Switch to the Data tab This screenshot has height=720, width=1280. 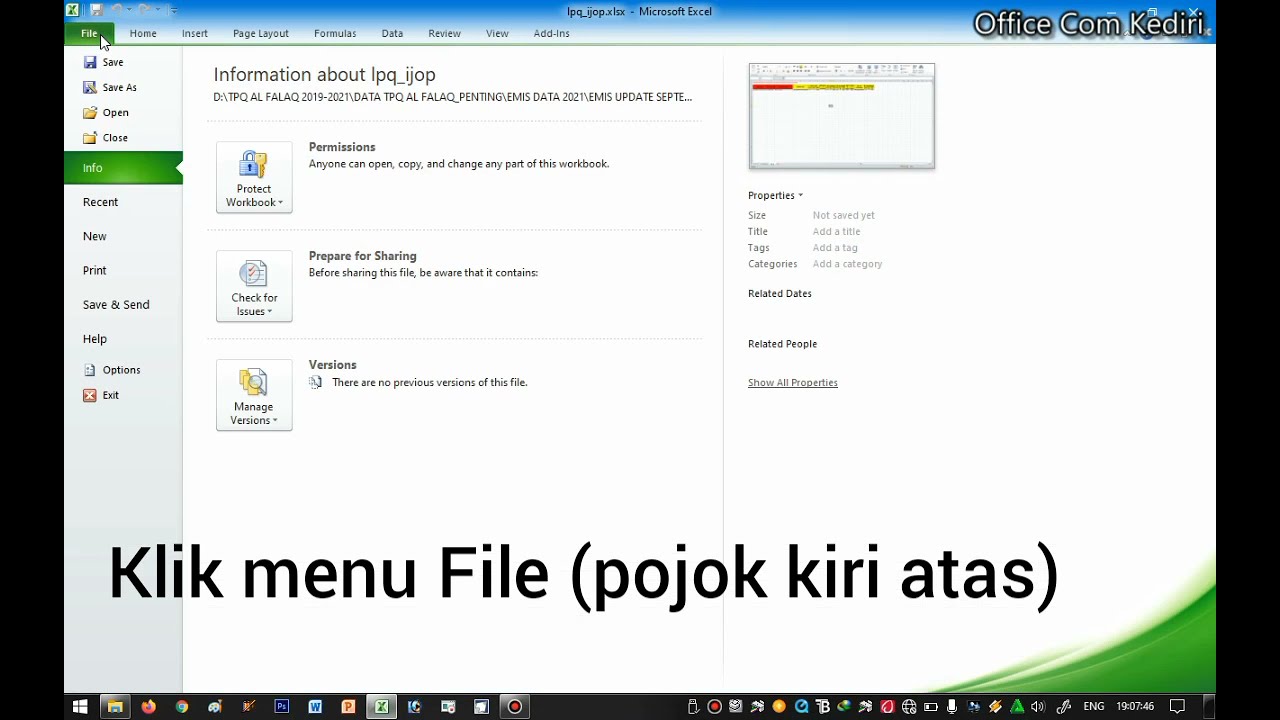pos(392,33)
